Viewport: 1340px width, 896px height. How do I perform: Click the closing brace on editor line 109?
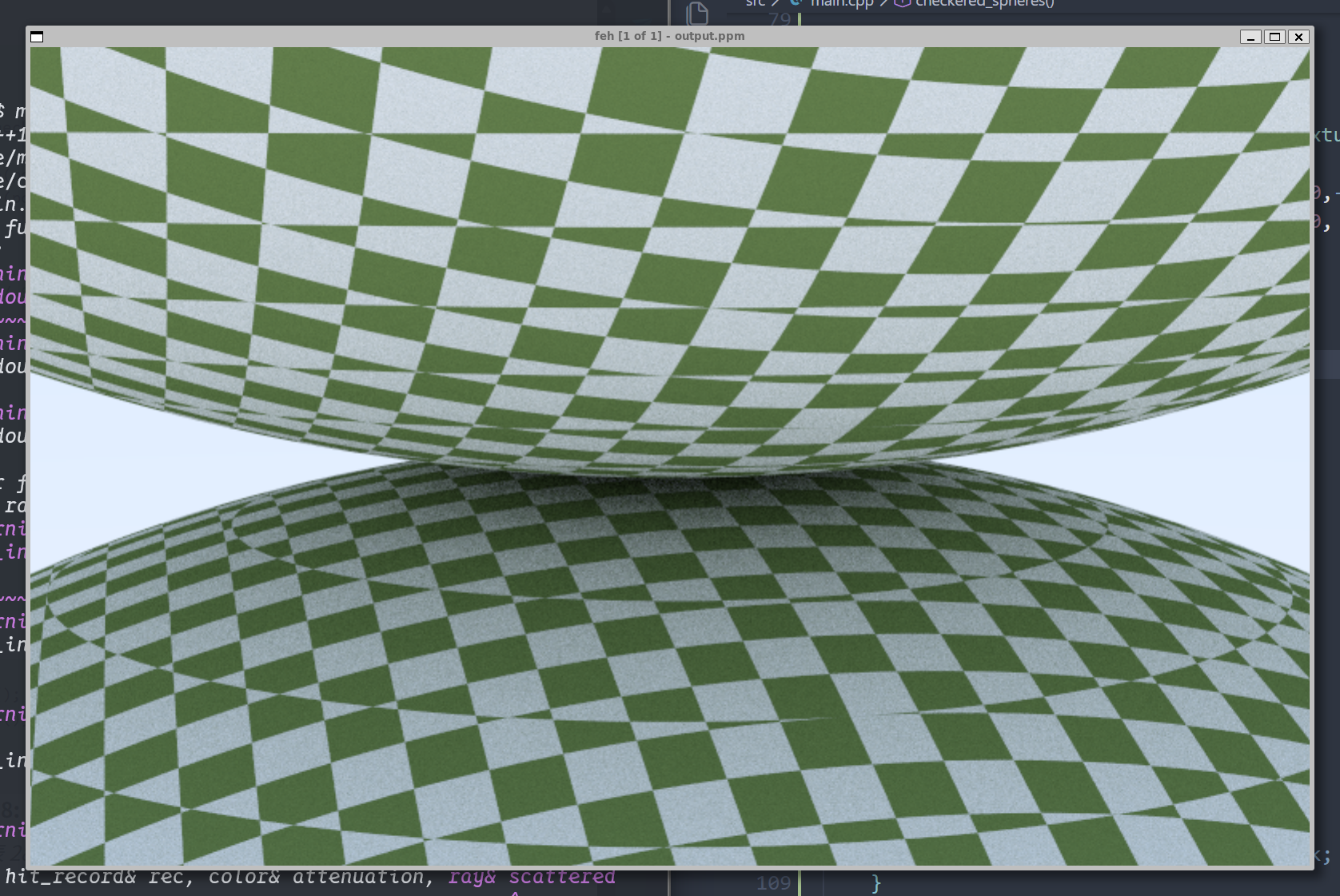pyautogui.click(x=876, y=883)
